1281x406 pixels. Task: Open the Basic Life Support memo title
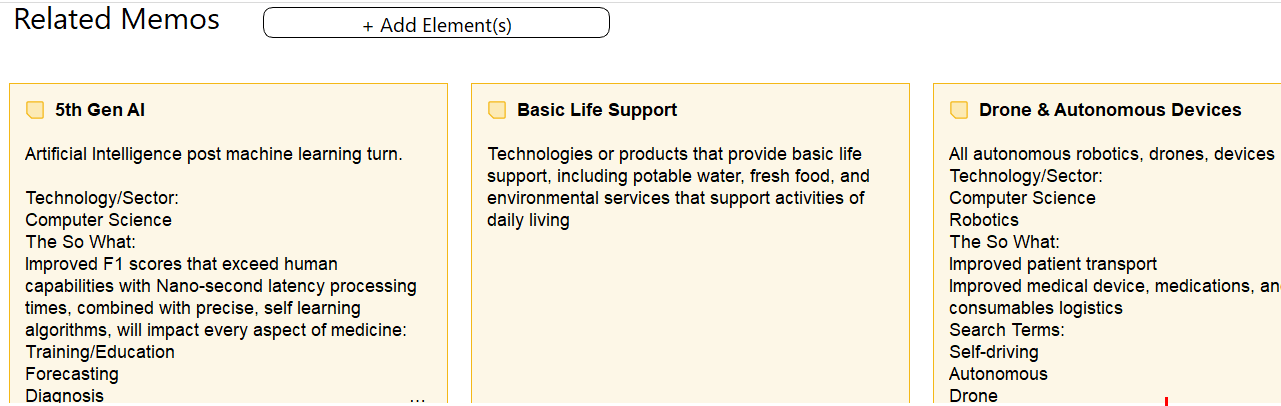(x=597, y=110)
